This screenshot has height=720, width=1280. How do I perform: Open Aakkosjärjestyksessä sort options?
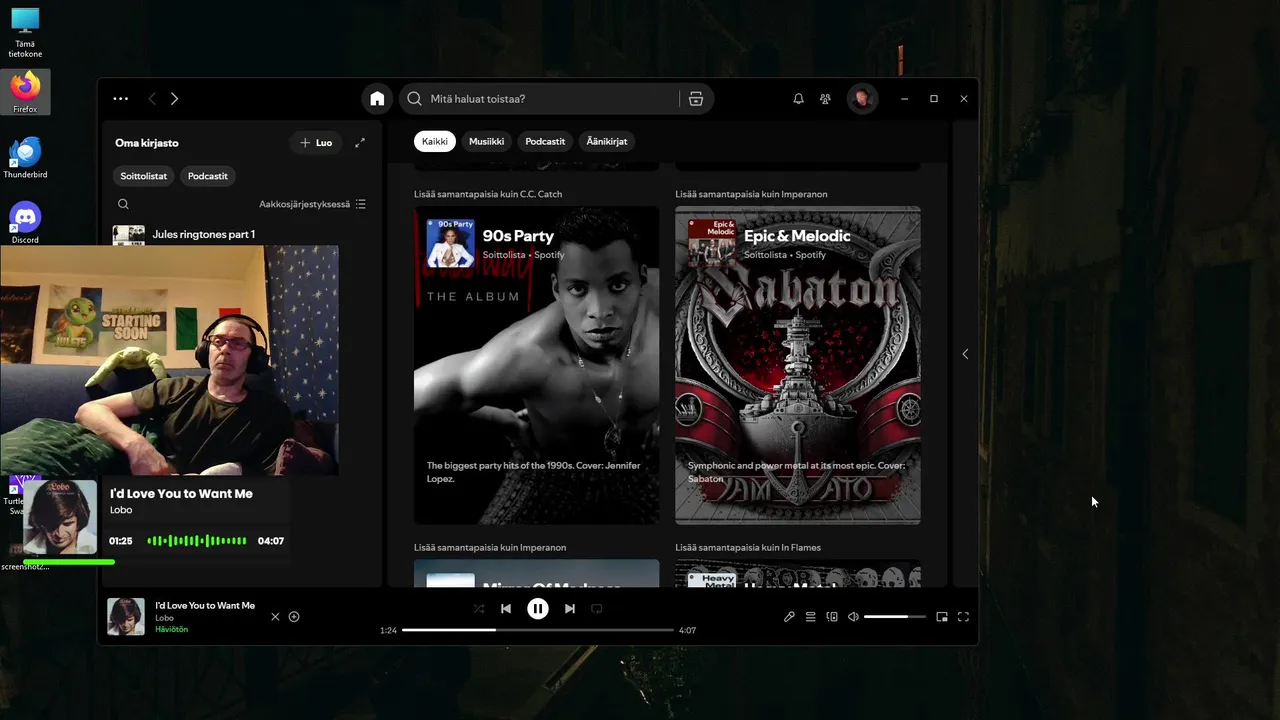[312, 204]
